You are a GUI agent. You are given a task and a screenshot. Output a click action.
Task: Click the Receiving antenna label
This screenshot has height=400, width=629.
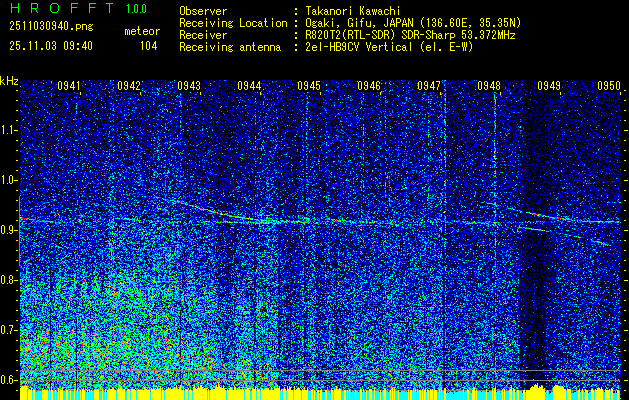pyautogui.click(x=230, y=47)
